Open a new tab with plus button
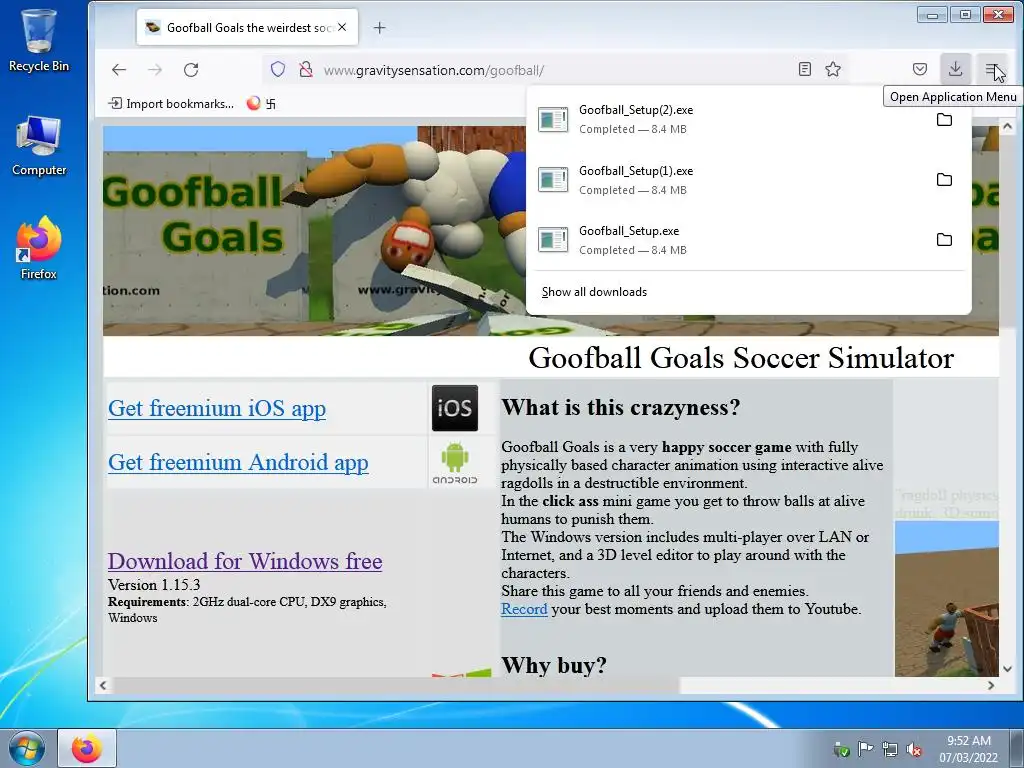1024x768 pixels. coord(379,27)
